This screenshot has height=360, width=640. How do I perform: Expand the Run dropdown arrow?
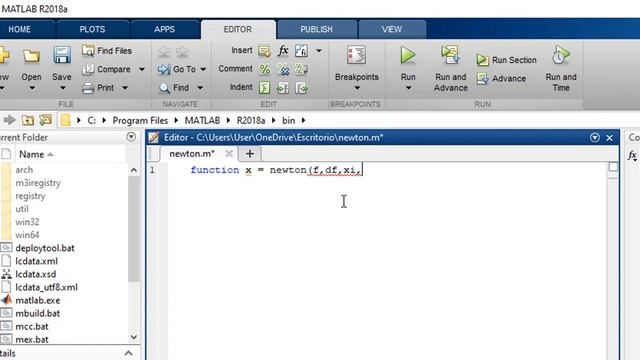[408, 88]
